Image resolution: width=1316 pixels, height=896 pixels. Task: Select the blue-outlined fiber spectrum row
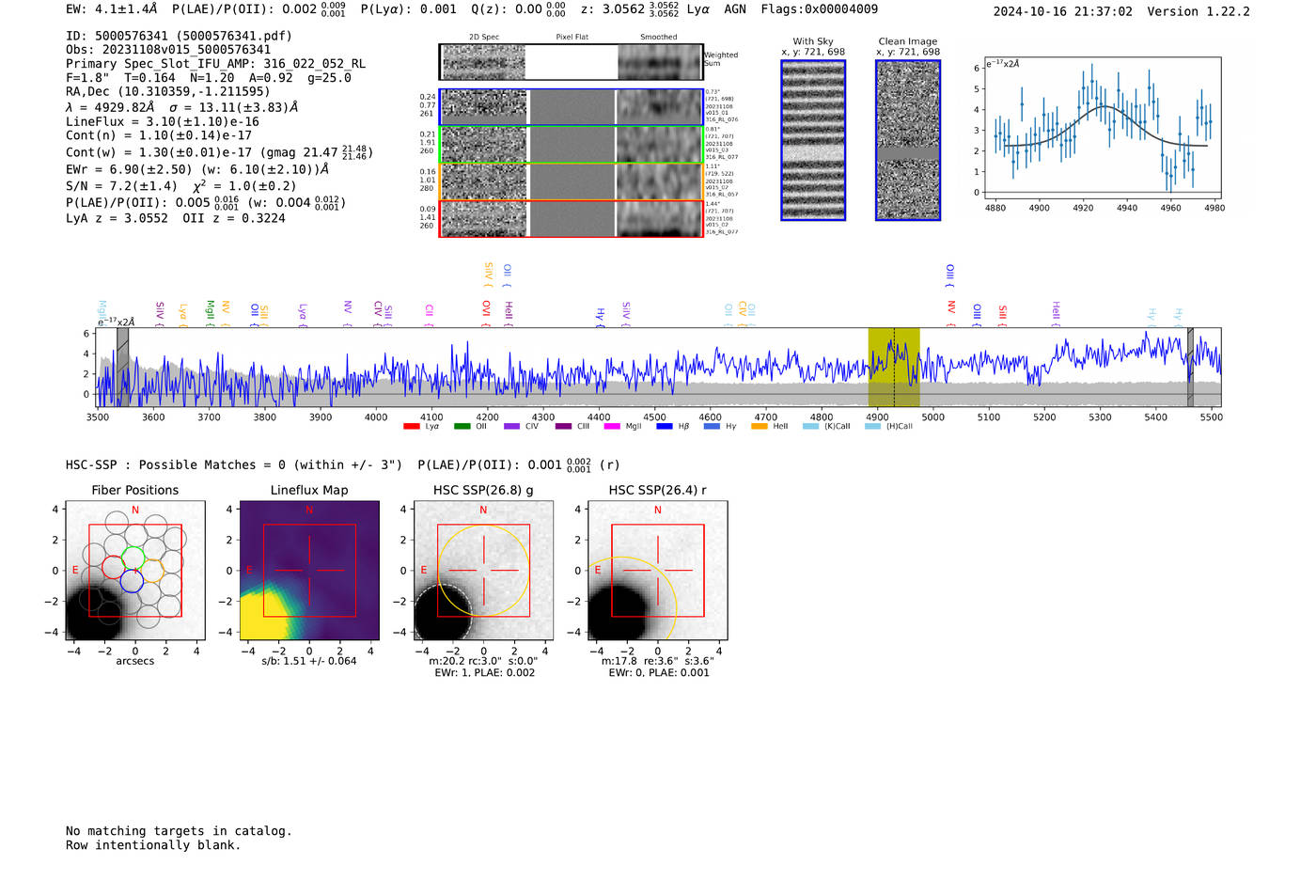click(x=572, y=107)
